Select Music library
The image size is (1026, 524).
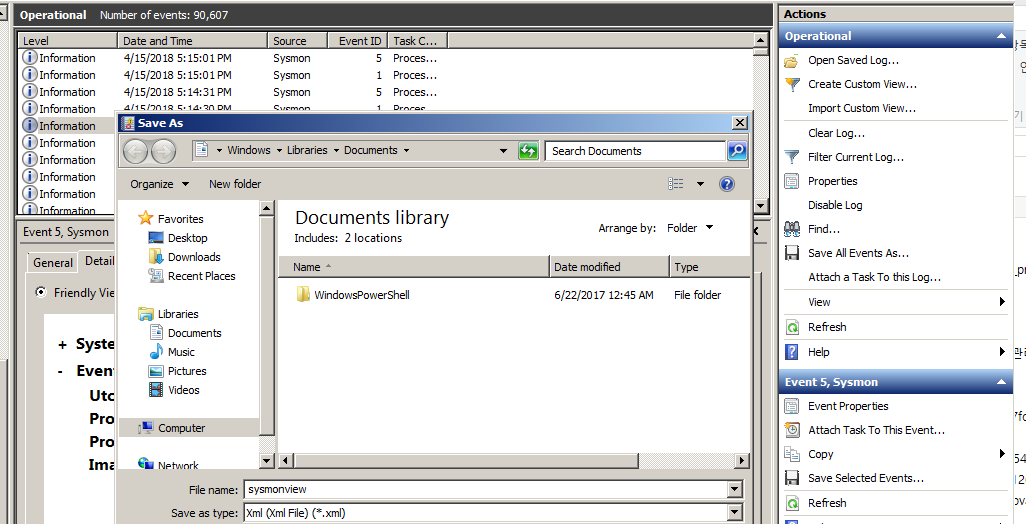(x=181, y=352)
